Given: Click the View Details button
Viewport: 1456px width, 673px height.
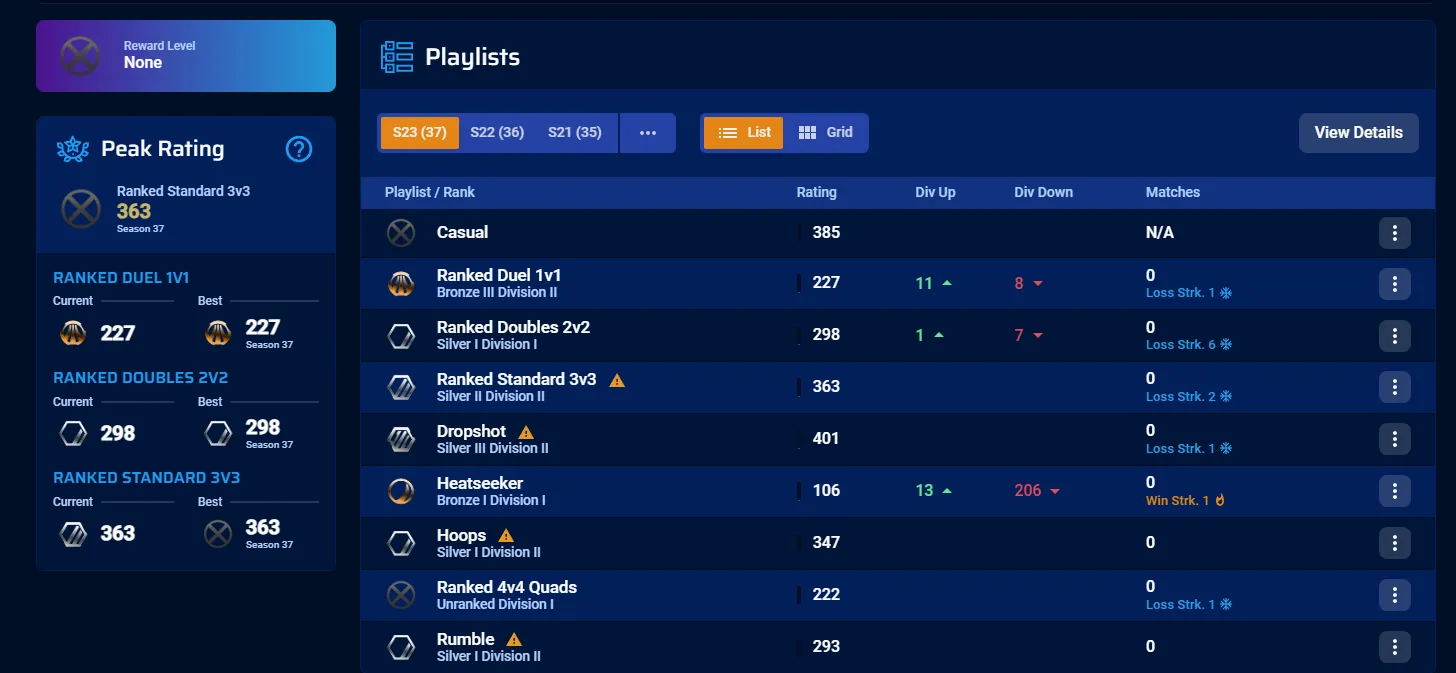Looking at the screenshot, I should (x=1358, y=133).
